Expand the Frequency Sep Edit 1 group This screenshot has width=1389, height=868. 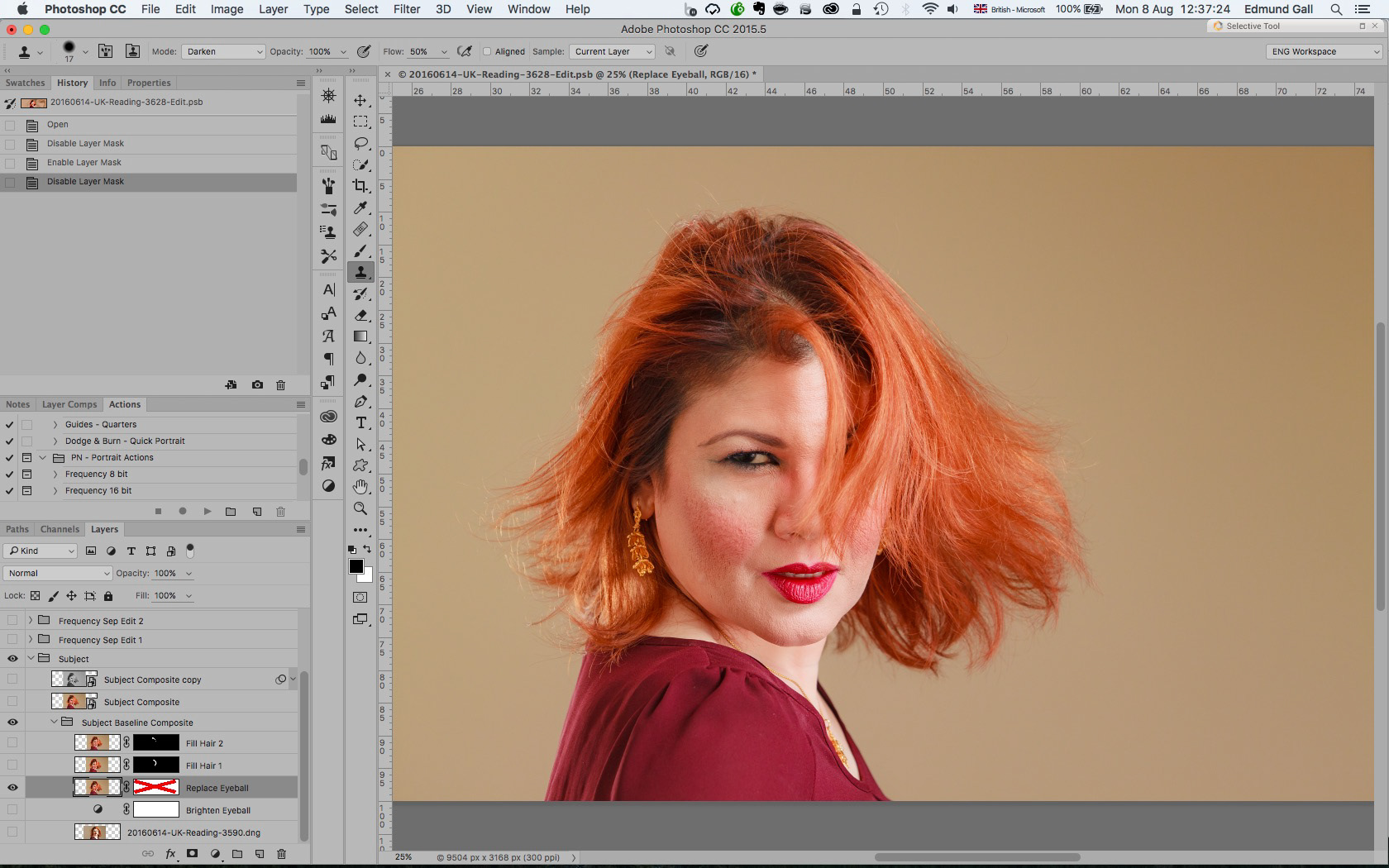click(x=31, y=639)
